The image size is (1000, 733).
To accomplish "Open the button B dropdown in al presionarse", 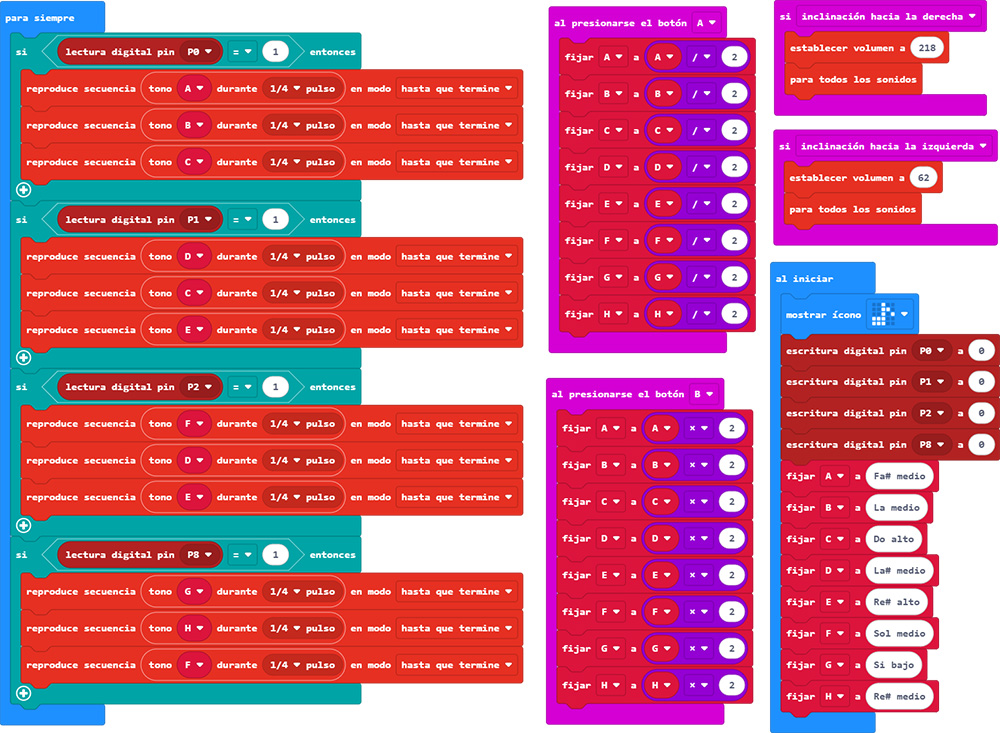I will click(704, 394).
